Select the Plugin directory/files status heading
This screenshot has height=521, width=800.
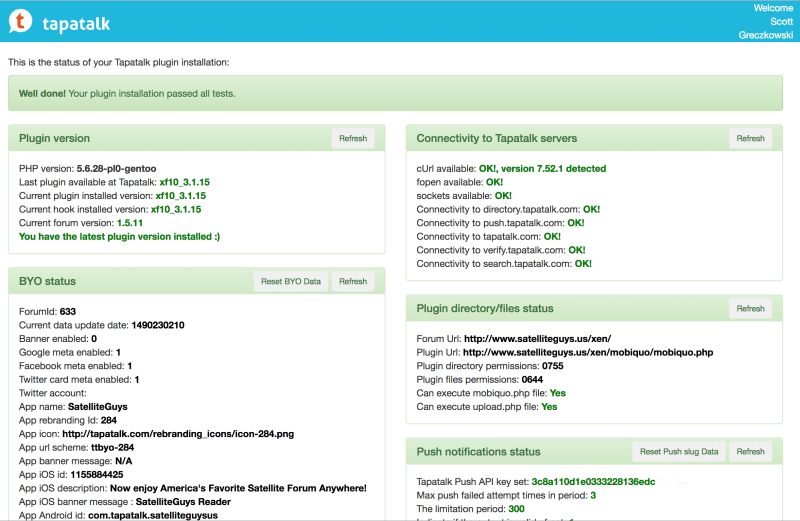pyautogui.click(x=485, y=308)
